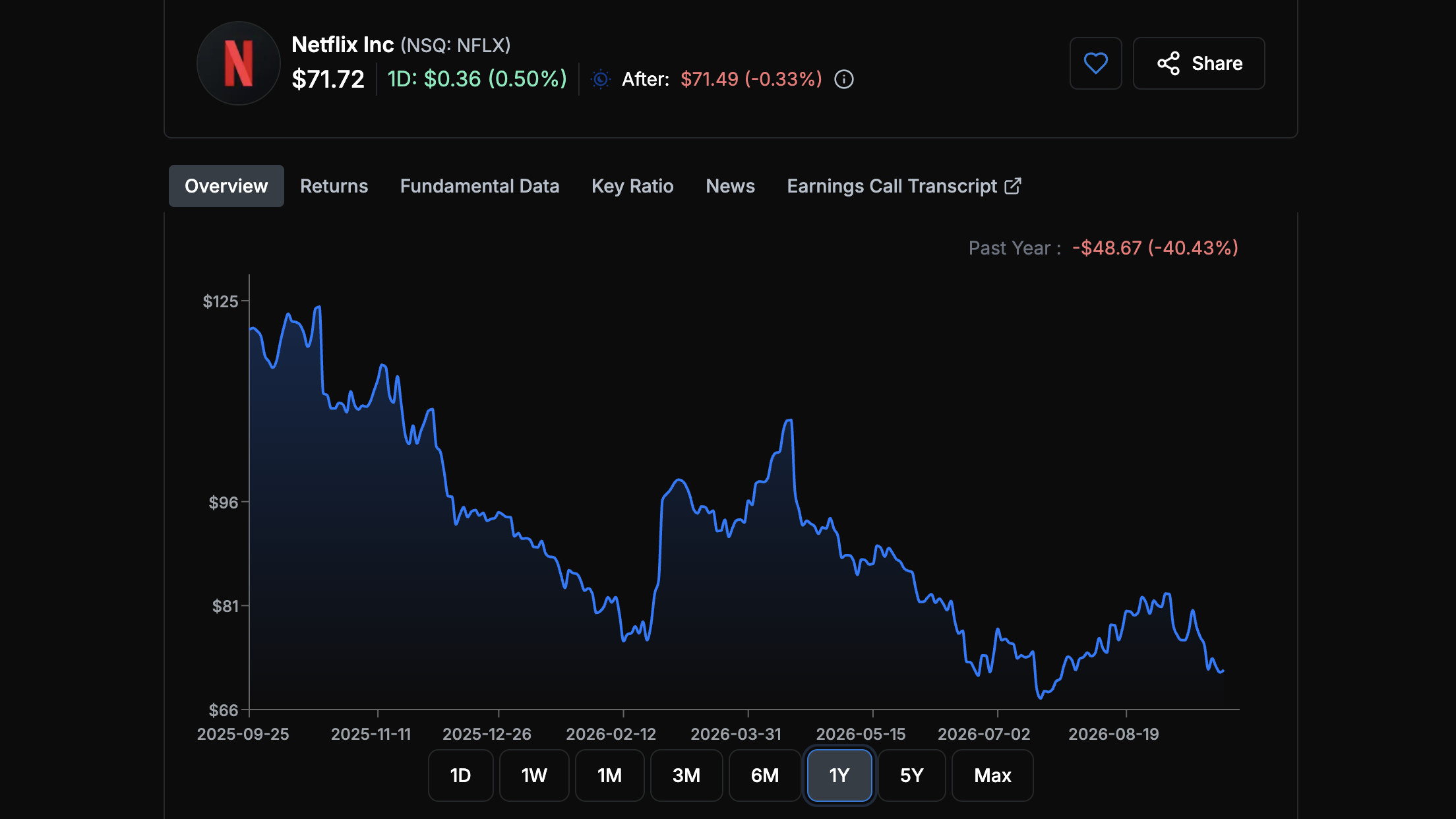Screen dimensions: 1456x819
Task: Click the 2025-12-26 date label
Action: (487, 734)
